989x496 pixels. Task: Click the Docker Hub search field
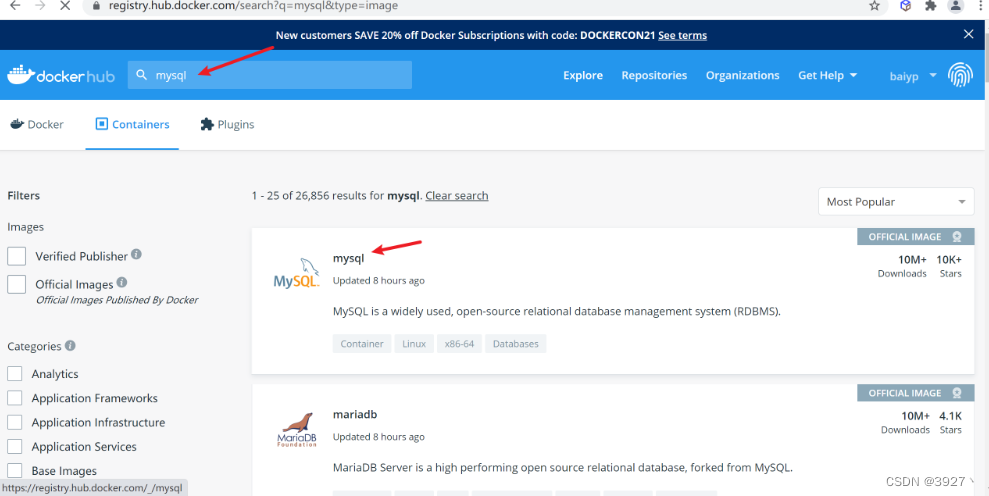(270, 75)
